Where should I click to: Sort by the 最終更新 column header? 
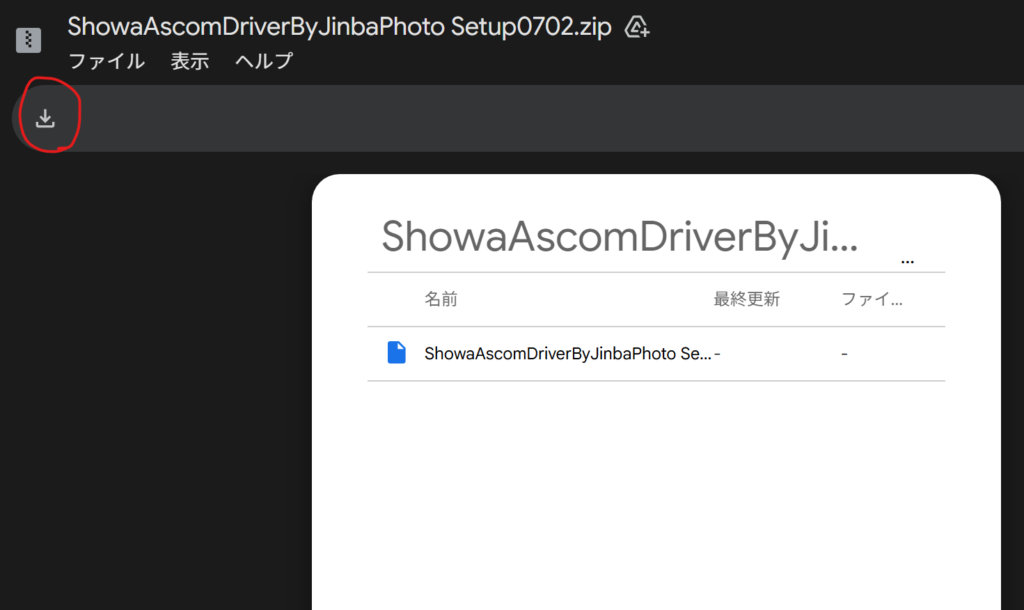(x=746, y=299)
